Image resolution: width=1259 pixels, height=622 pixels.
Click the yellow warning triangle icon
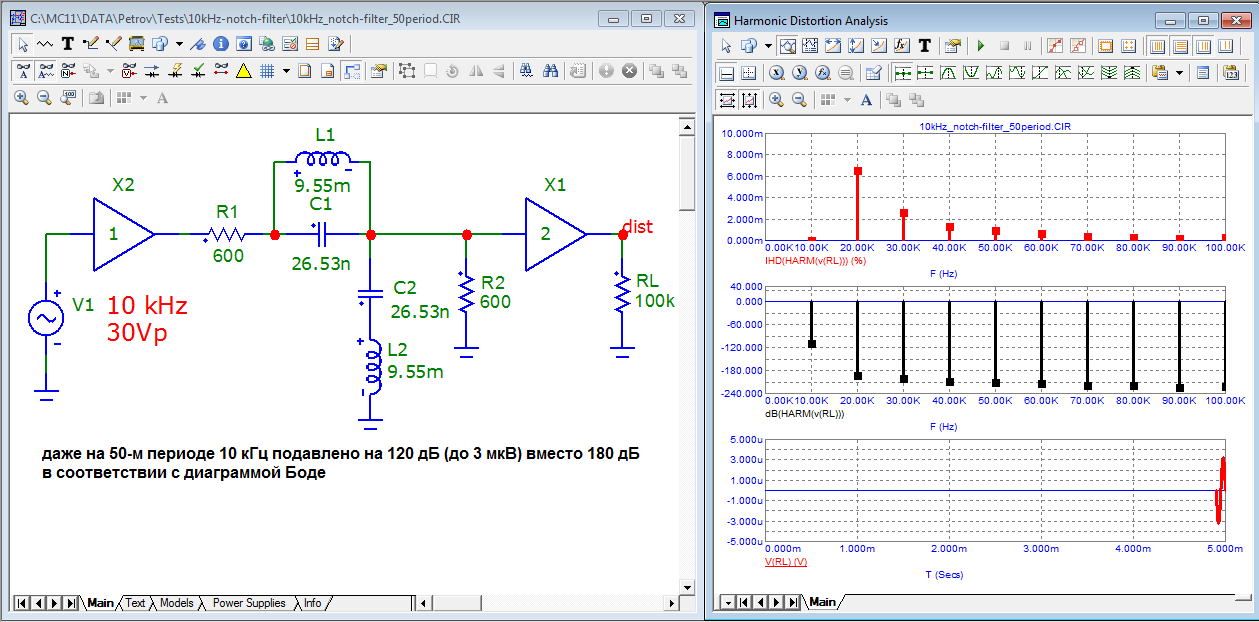tap(243, 71)
